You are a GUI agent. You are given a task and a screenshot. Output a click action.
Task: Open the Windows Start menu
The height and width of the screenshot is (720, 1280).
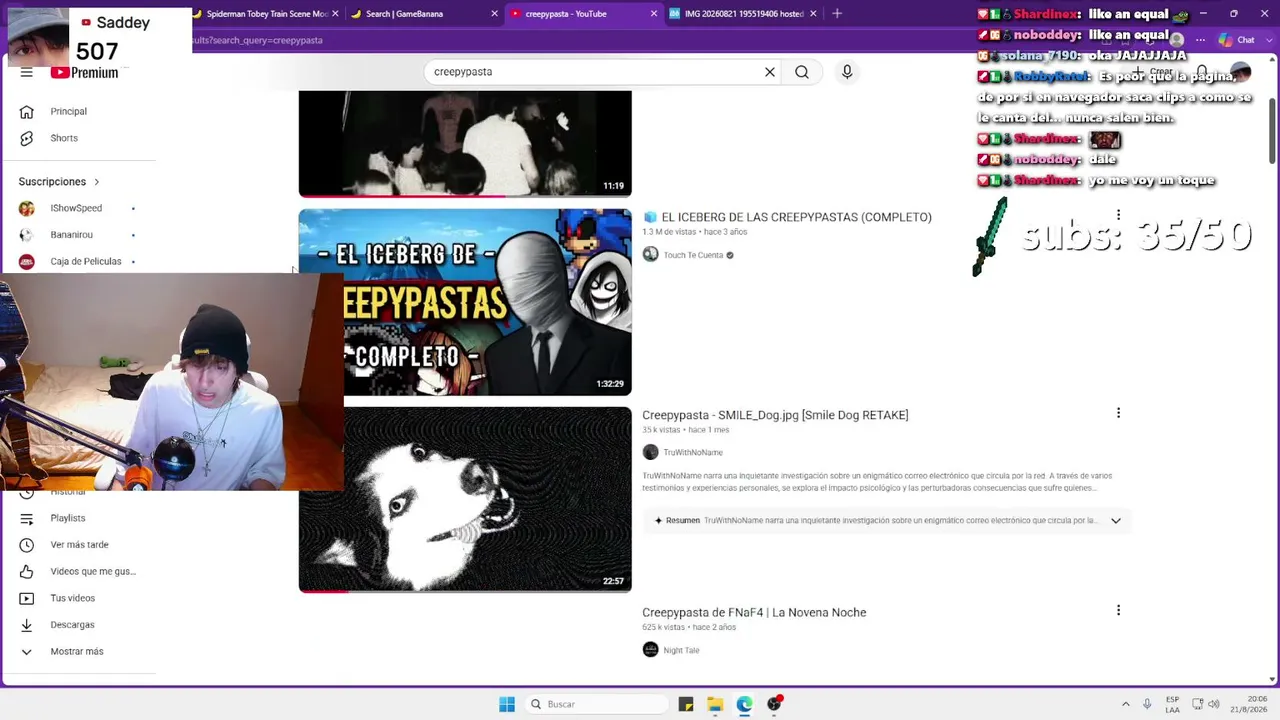(x=507, y=704)
